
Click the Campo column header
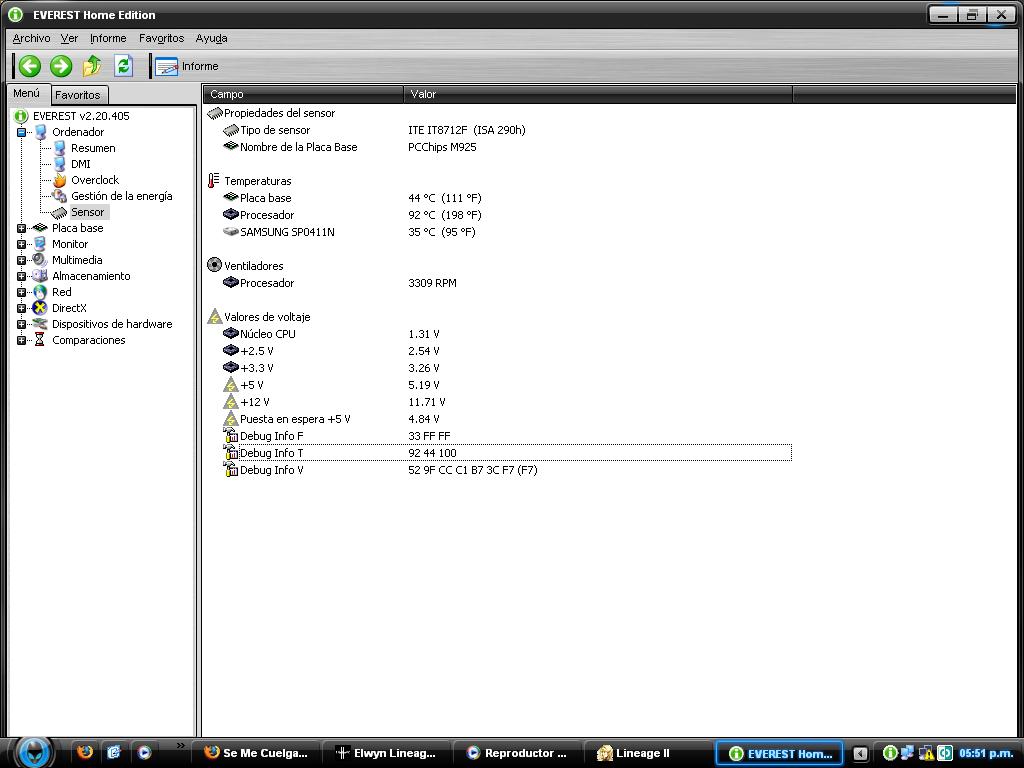pos(303,94)
